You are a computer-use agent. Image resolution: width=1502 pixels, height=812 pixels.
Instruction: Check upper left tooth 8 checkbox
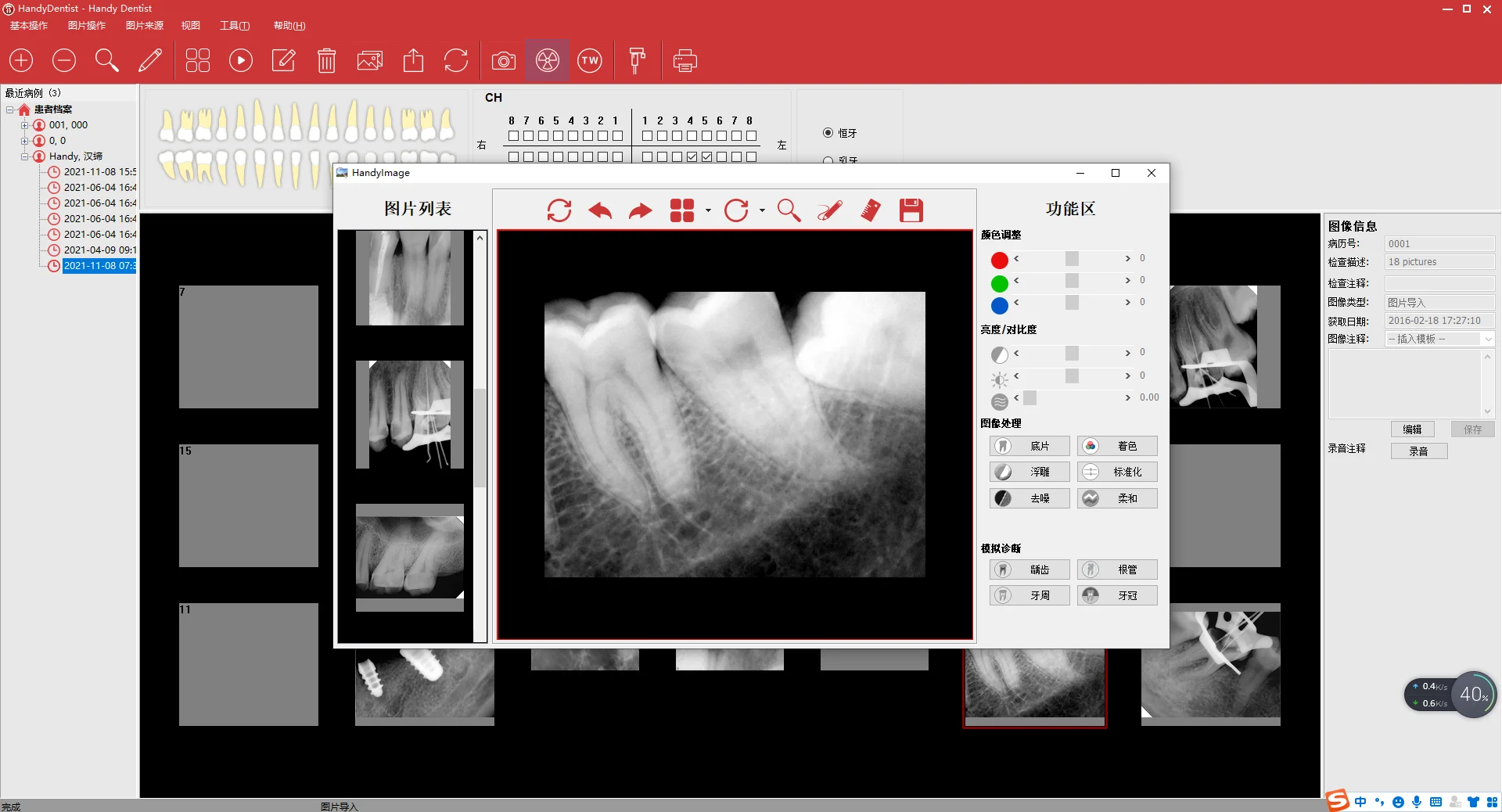751,136
